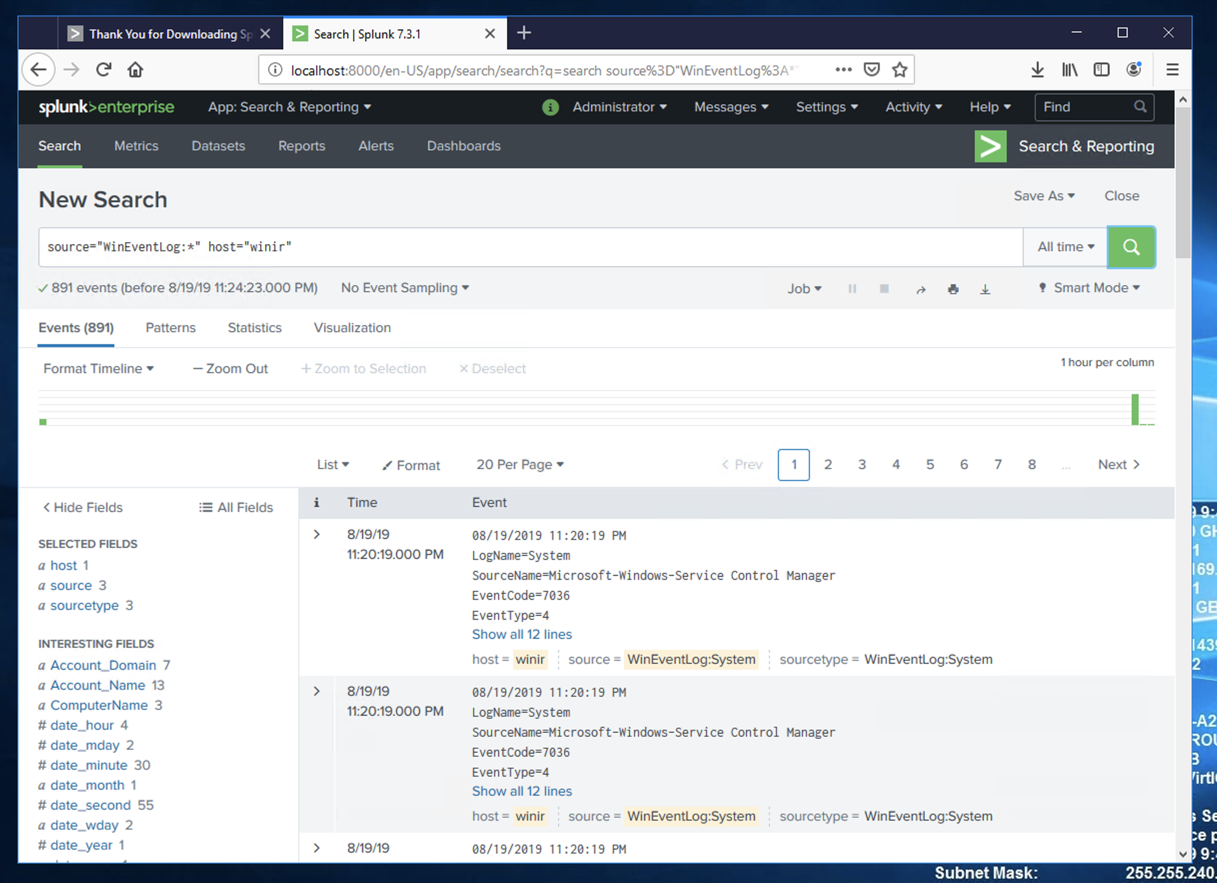This screenshot has width=1217, height=883.
Task: Click Show all 12 lines in first event
Action: [x=522, y=635]
